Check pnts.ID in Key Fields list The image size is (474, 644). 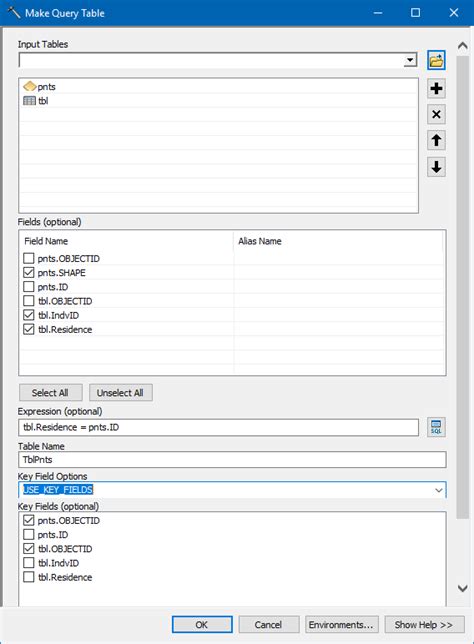(x=29, y=535)
